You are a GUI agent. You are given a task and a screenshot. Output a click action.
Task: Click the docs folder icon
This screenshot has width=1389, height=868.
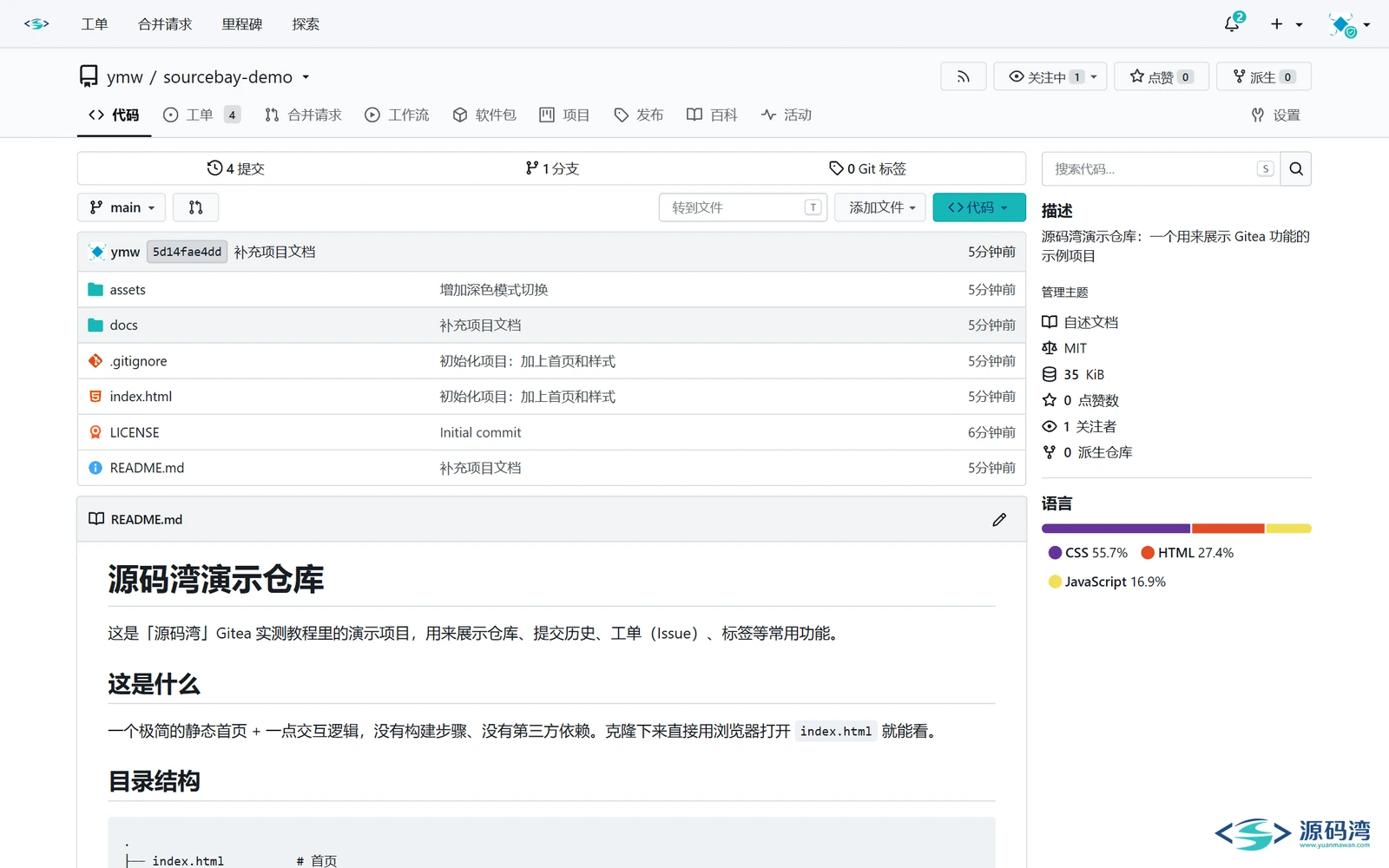(95, 325)
